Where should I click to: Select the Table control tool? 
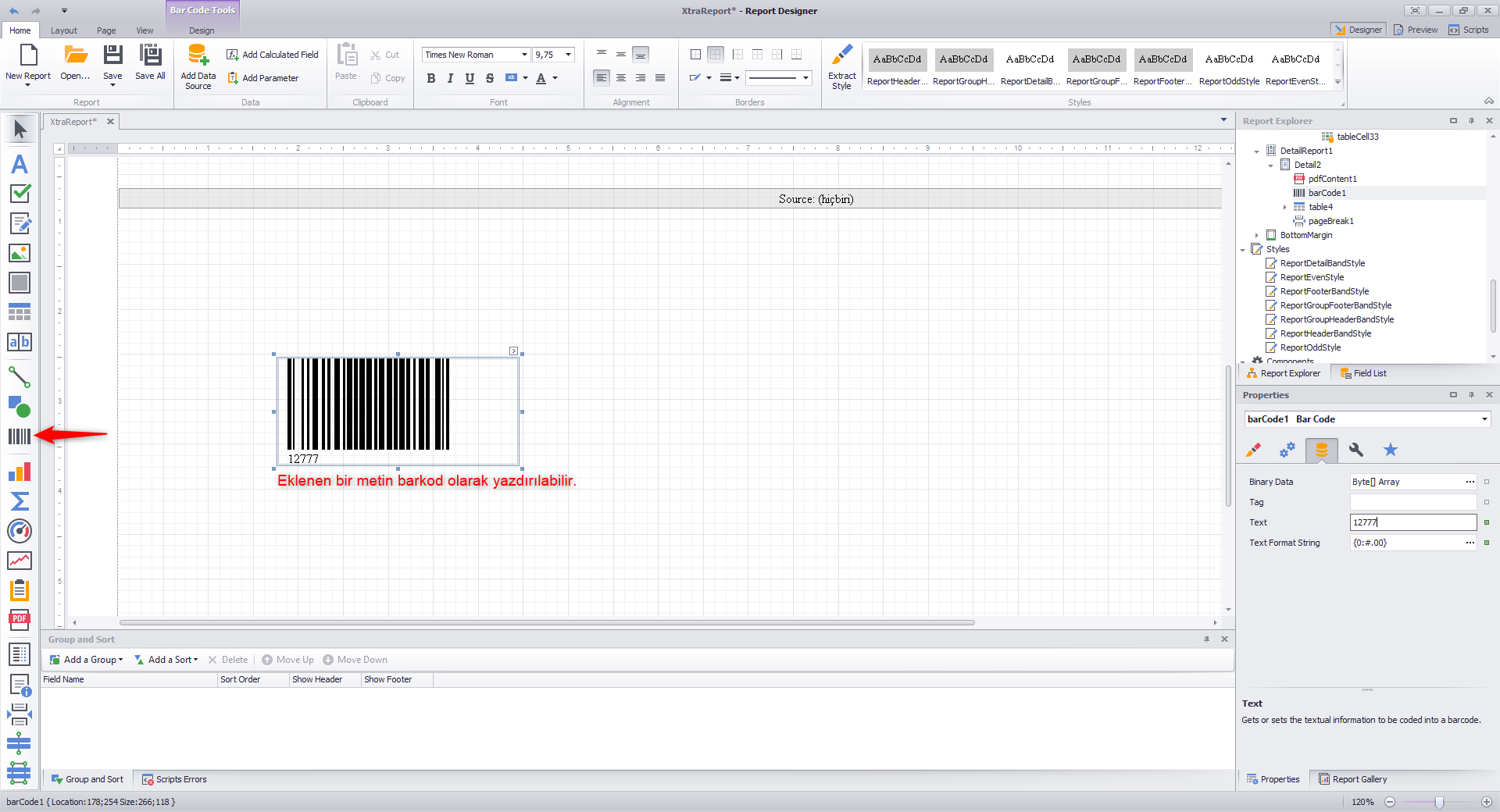(x=20, y=312)
